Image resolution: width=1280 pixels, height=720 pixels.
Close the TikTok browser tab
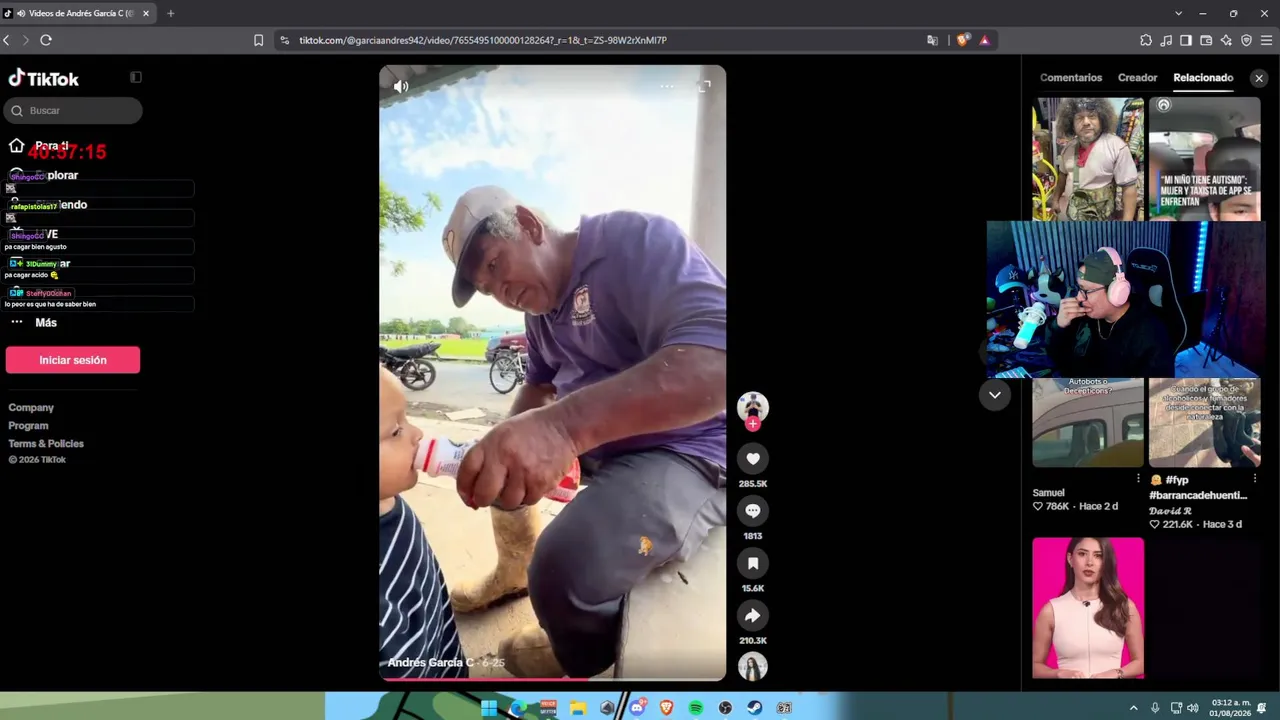point(146,13)
